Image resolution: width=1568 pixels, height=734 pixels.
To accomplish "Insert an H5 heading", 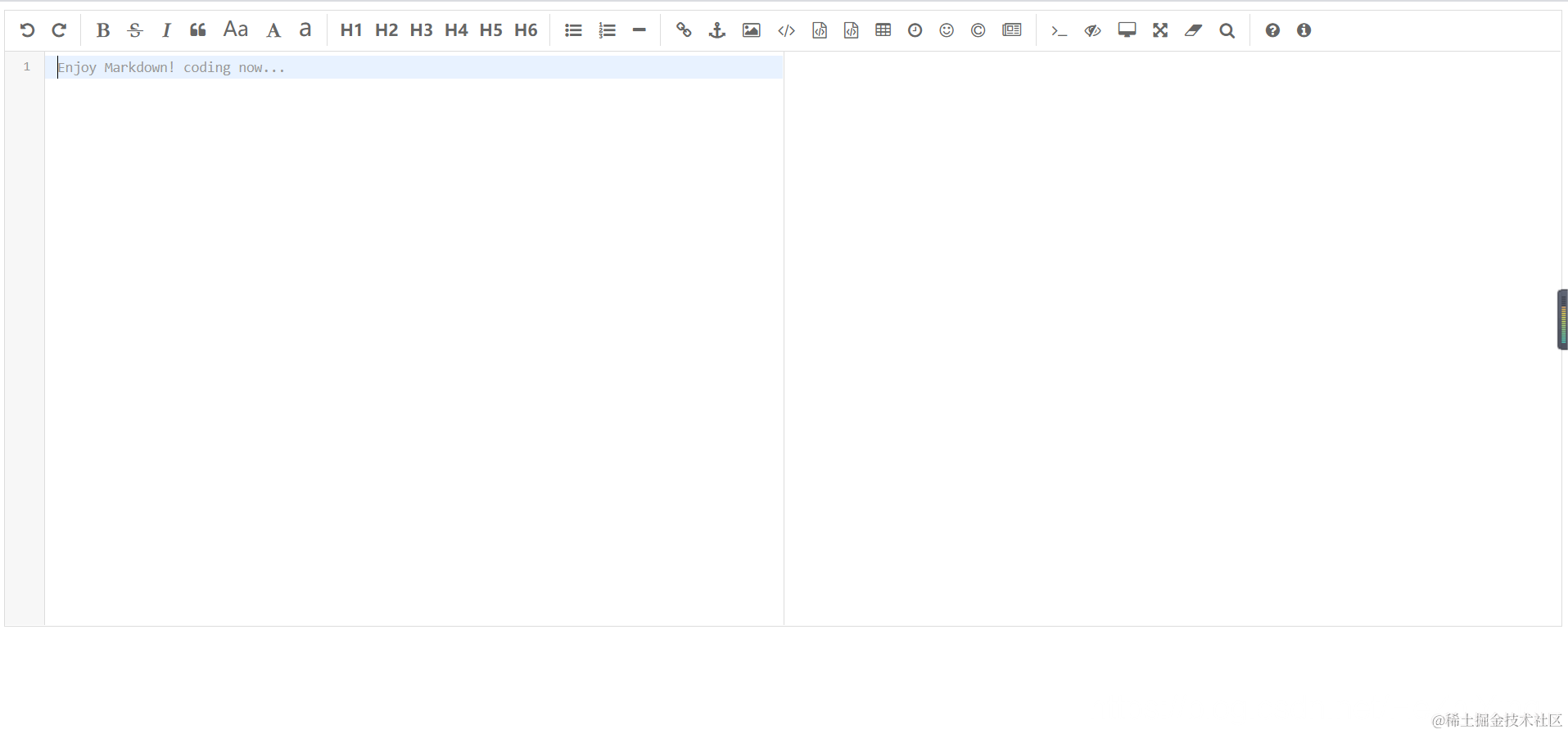I will pyautogui.click(x=491, y=30).
